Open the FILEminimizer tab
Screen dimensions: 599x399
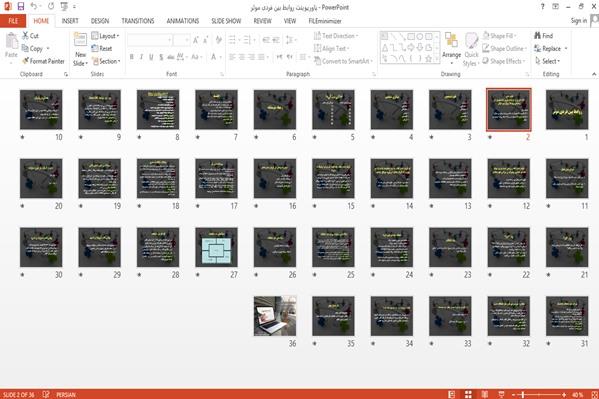[325, 21]
